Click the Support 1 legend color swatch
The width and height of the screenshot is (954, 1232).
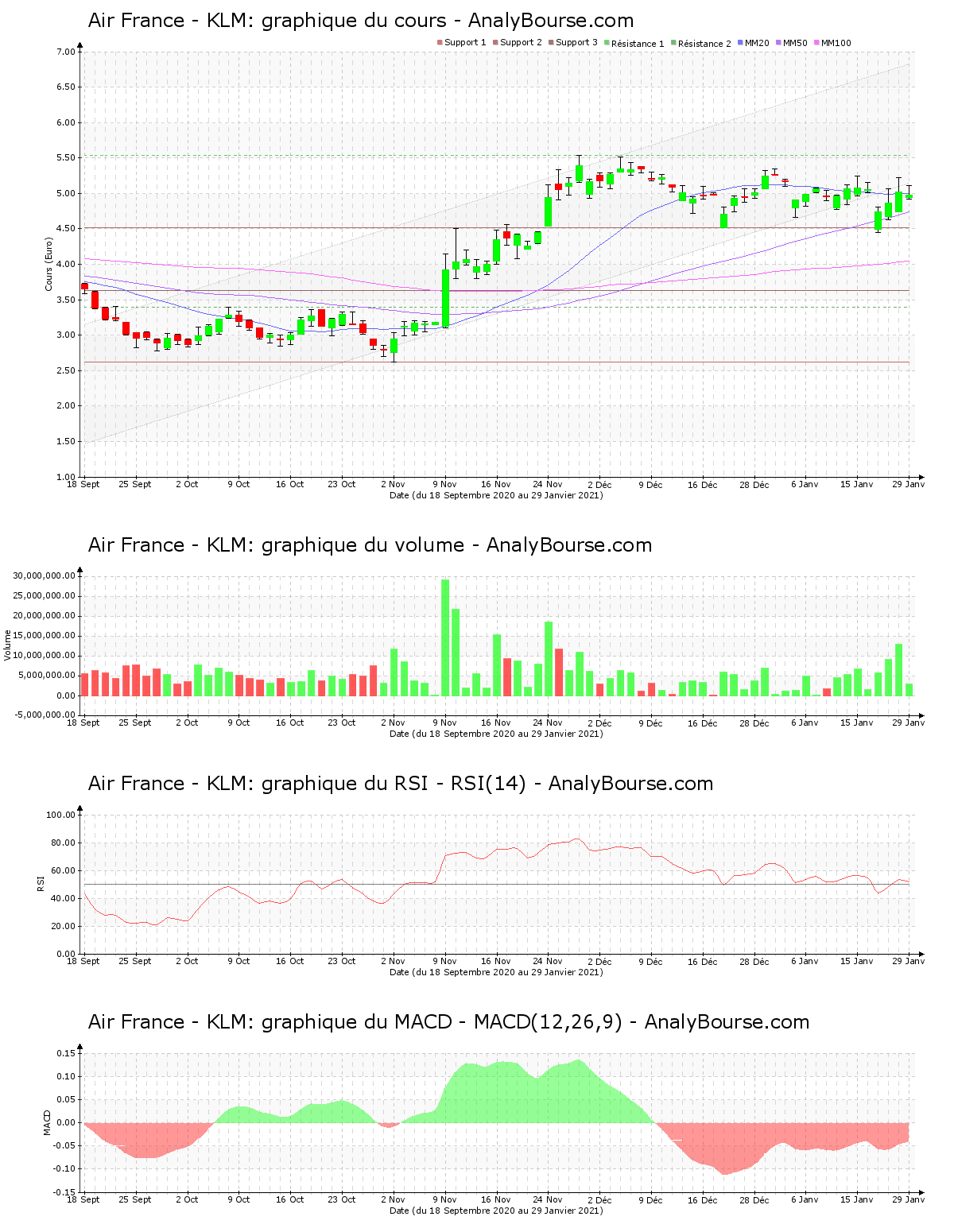click(x=440, y=43)
